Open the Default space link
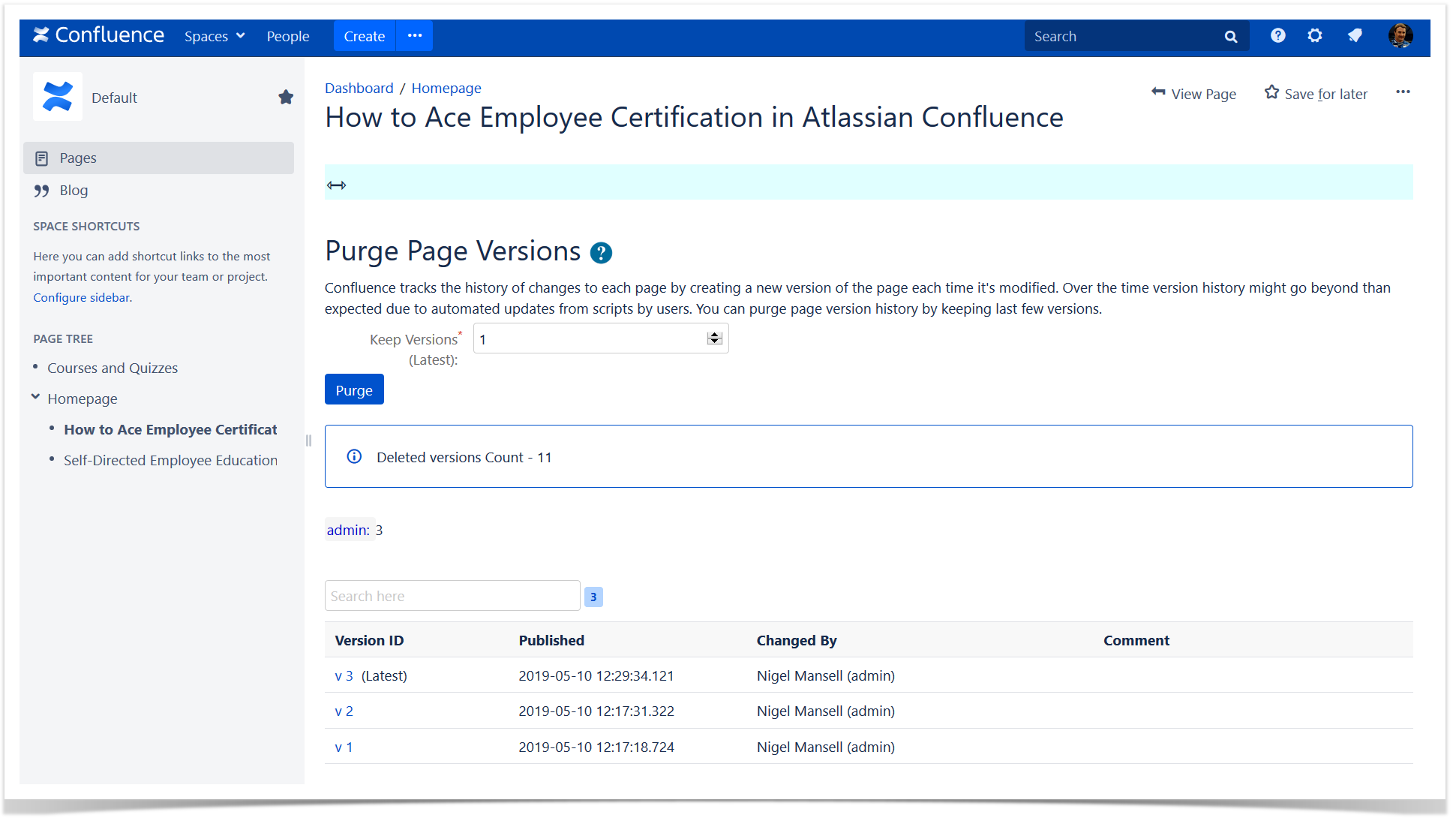This screenshot has width=1456, height=821. coord(114,98)
